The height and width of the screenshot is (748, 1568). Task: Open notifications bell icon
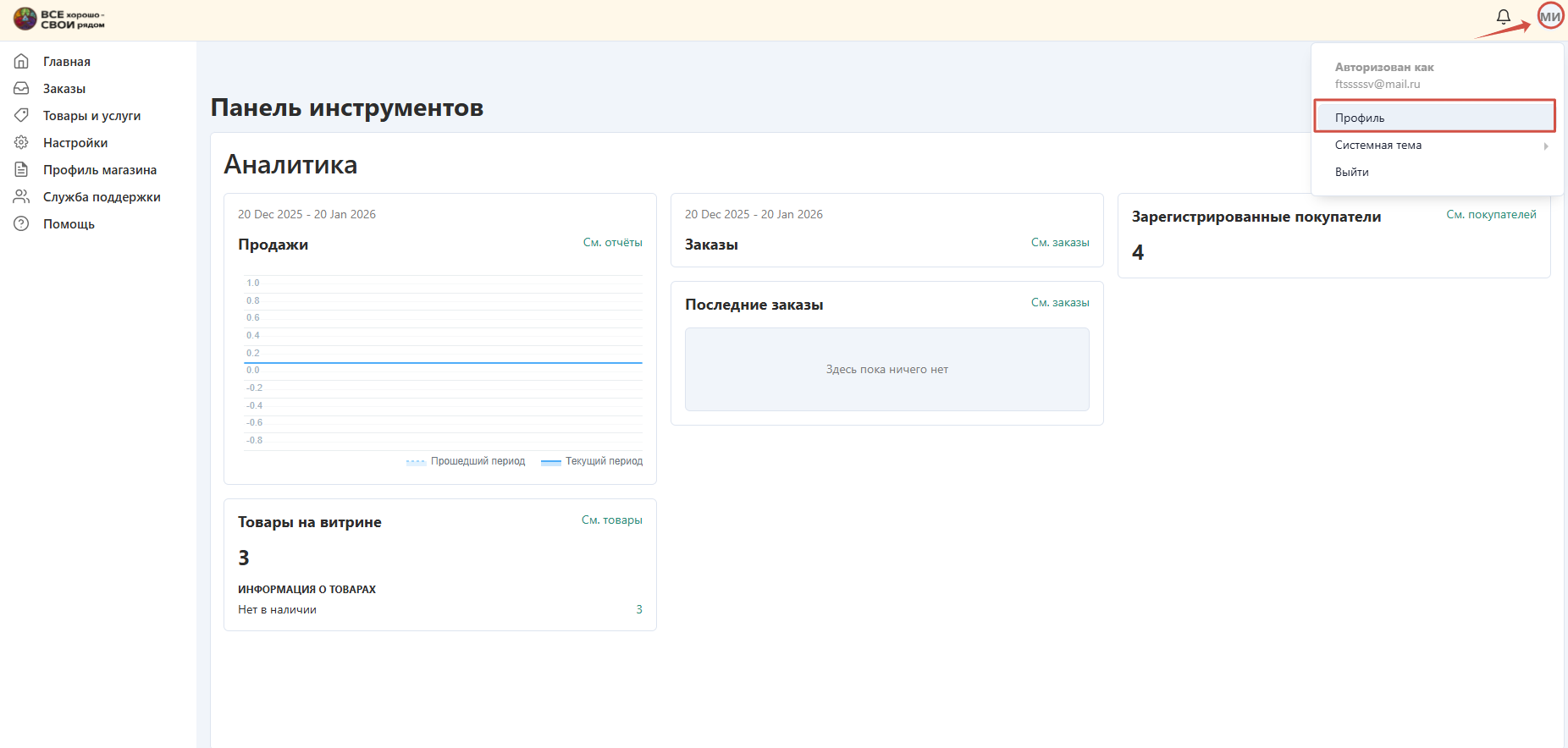(x=1504, y=17)
